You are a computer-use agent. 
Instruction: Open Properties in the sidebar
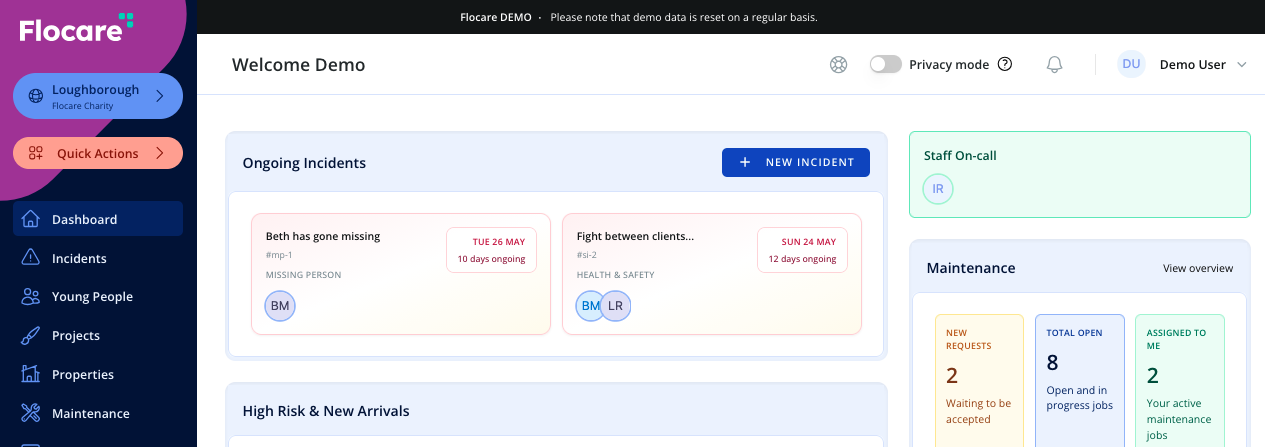pyautogui.click(x=98, y=374)
